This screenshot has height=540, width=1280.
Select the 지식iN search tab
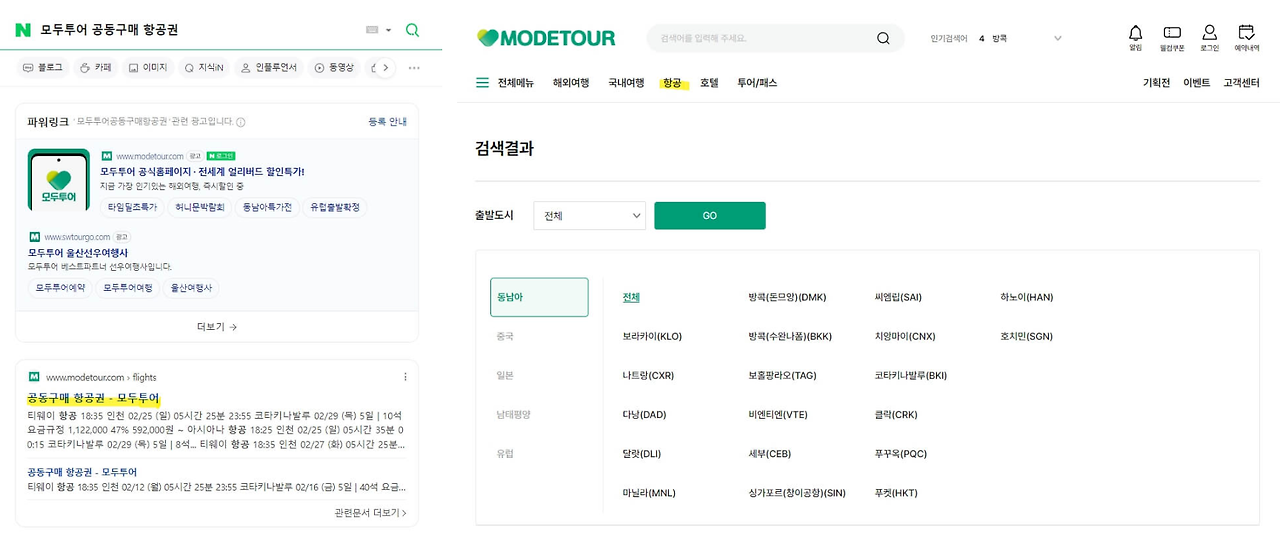204,67
